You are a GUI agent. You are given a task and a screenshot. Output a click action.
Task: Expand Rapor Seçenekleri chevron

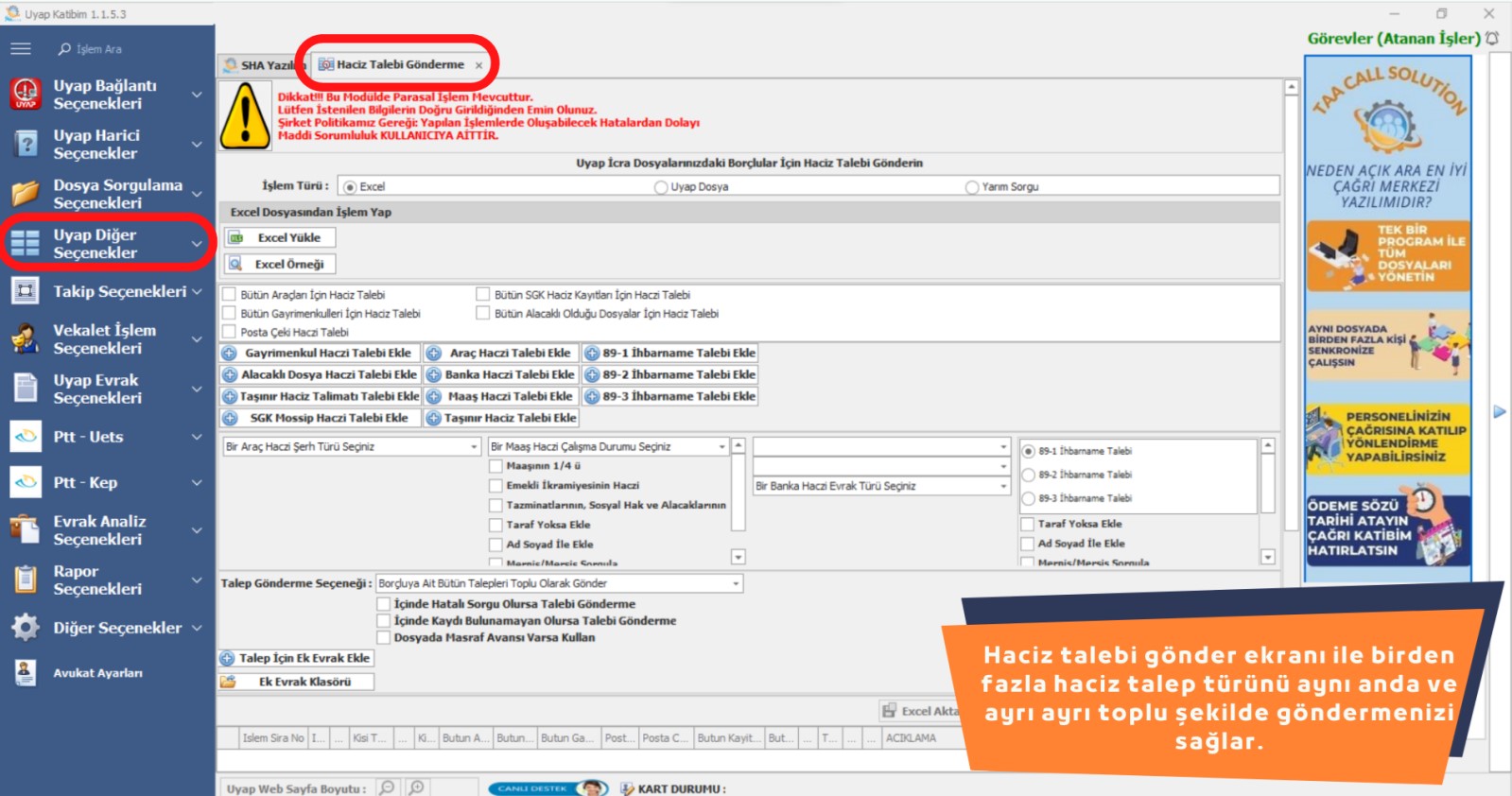197,580
